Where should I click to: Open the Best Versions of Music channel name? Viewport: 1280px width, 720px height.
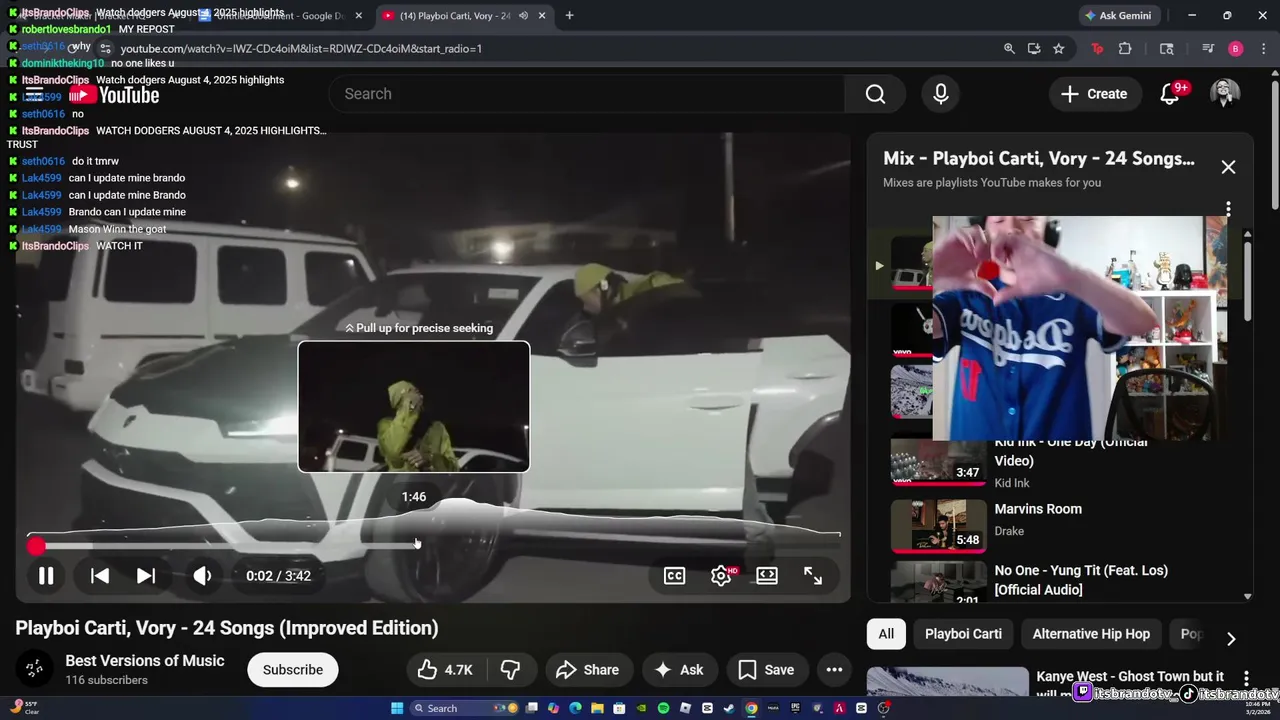tap(145, 661)
